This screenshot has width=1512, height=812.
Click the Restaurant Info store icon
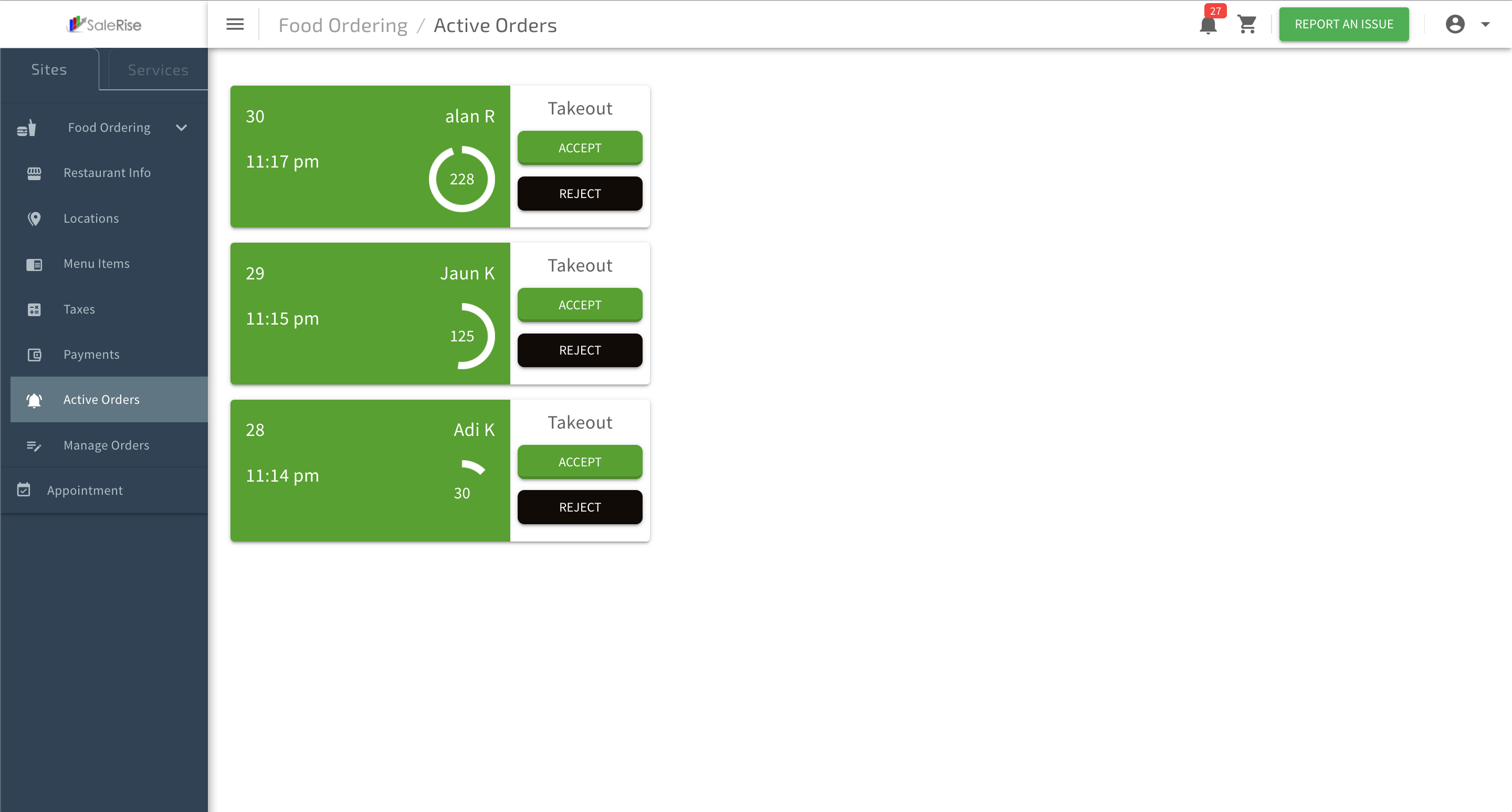point(34,173)
